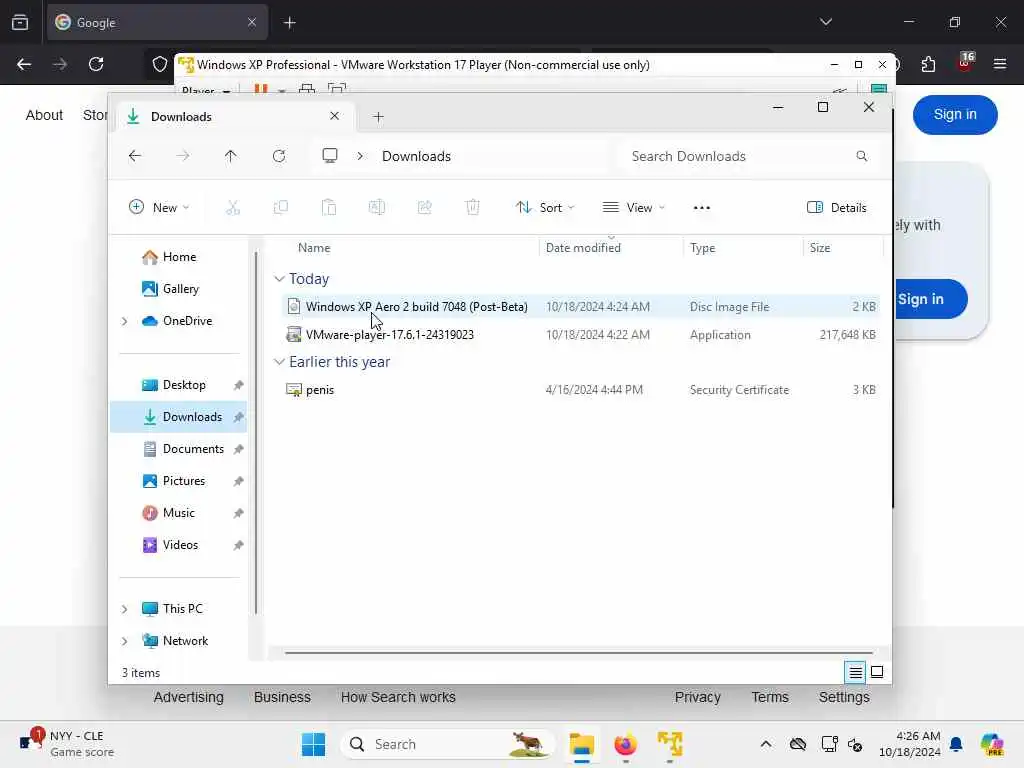Click the horizontal scrollbar in file list
Image resolution: width=1024 pixels, height=768 pixels.
click(579, 652)
